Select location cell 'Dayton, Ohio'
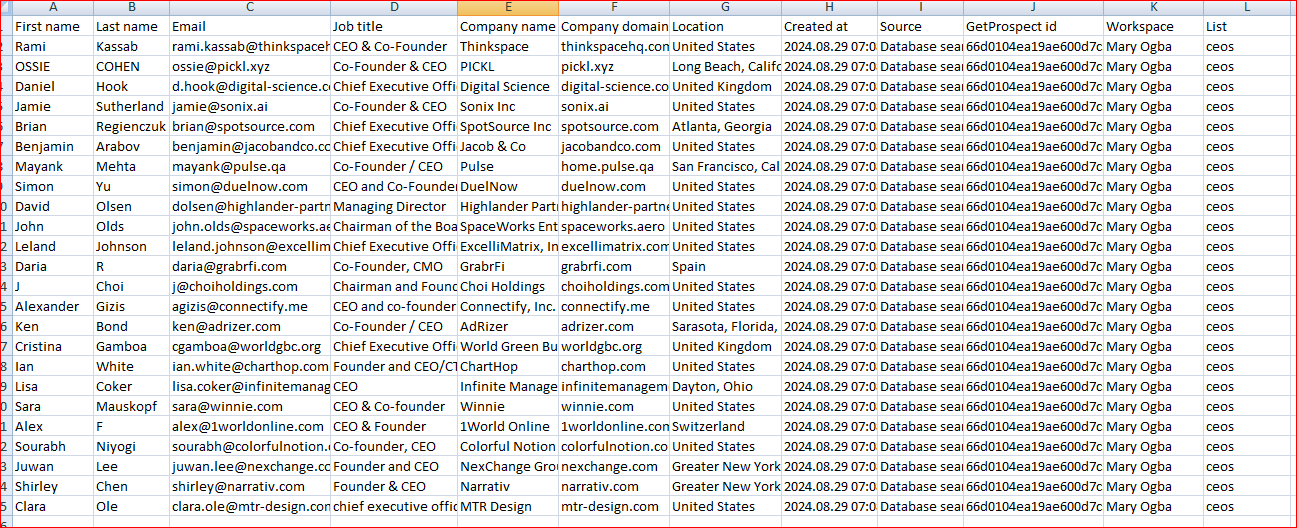The width and height of the screenshot is (1297, 528). pyautogui.click(x=725, y=386)
